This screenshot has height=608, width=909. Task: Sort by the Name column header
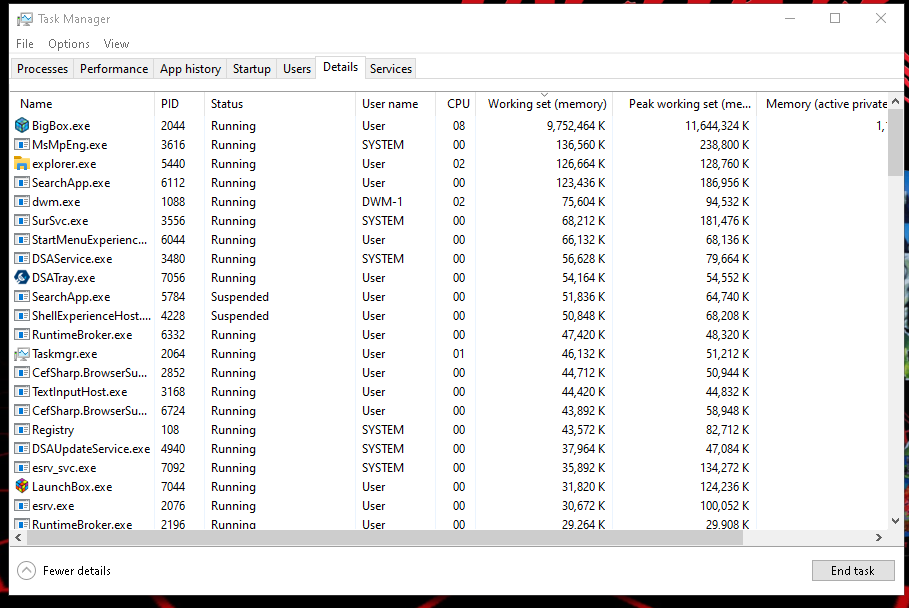[82, 104]
